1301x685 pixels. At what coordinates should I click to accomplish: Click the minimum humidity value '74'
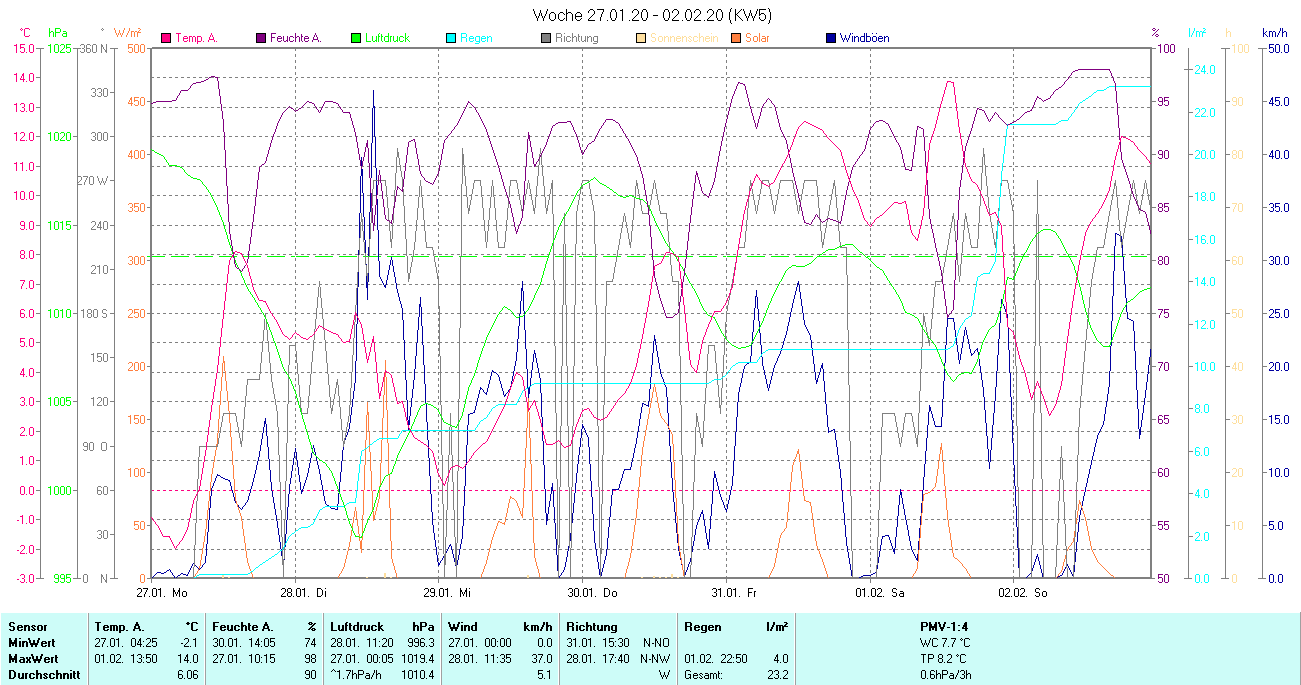click(310, 643)
